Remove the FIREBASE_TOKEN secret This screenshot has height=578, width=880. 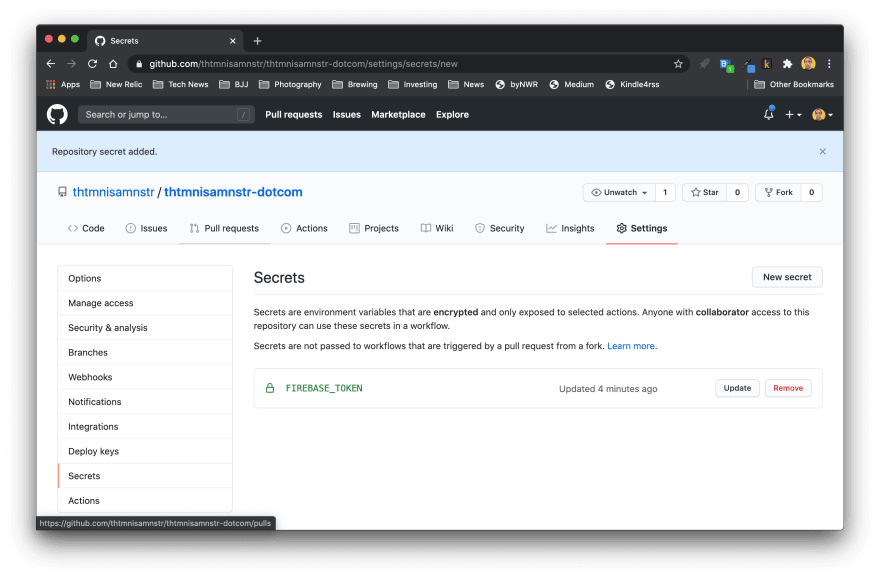click(787, 388)
